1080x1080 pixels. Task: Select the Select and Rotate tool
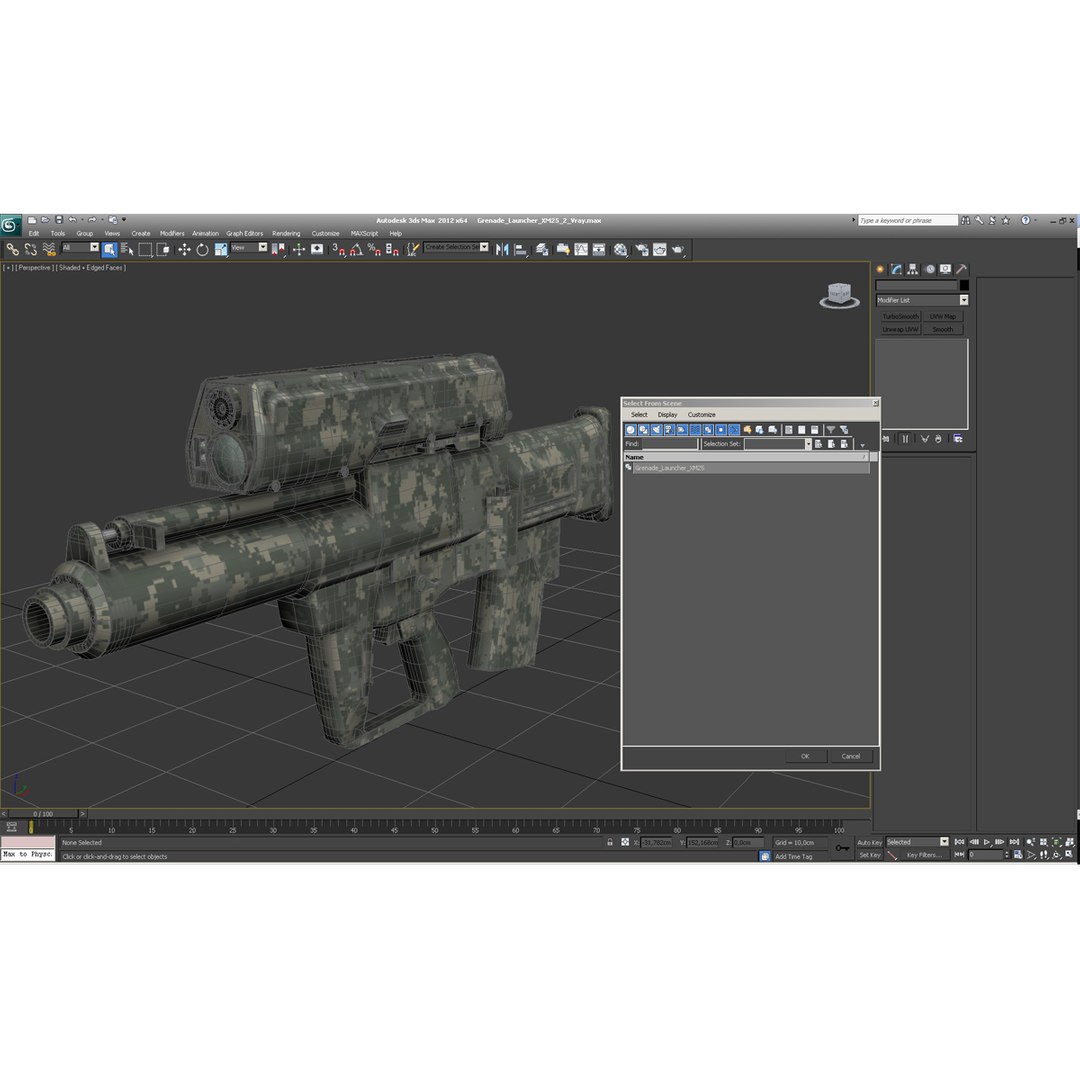(x=202, y=249)
